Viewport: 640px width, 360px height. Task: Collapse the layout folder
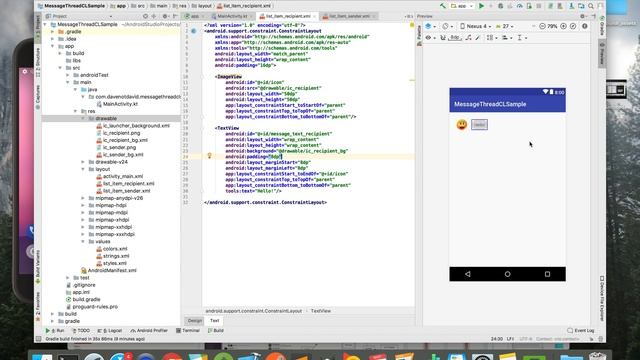(x=83, y=169)
